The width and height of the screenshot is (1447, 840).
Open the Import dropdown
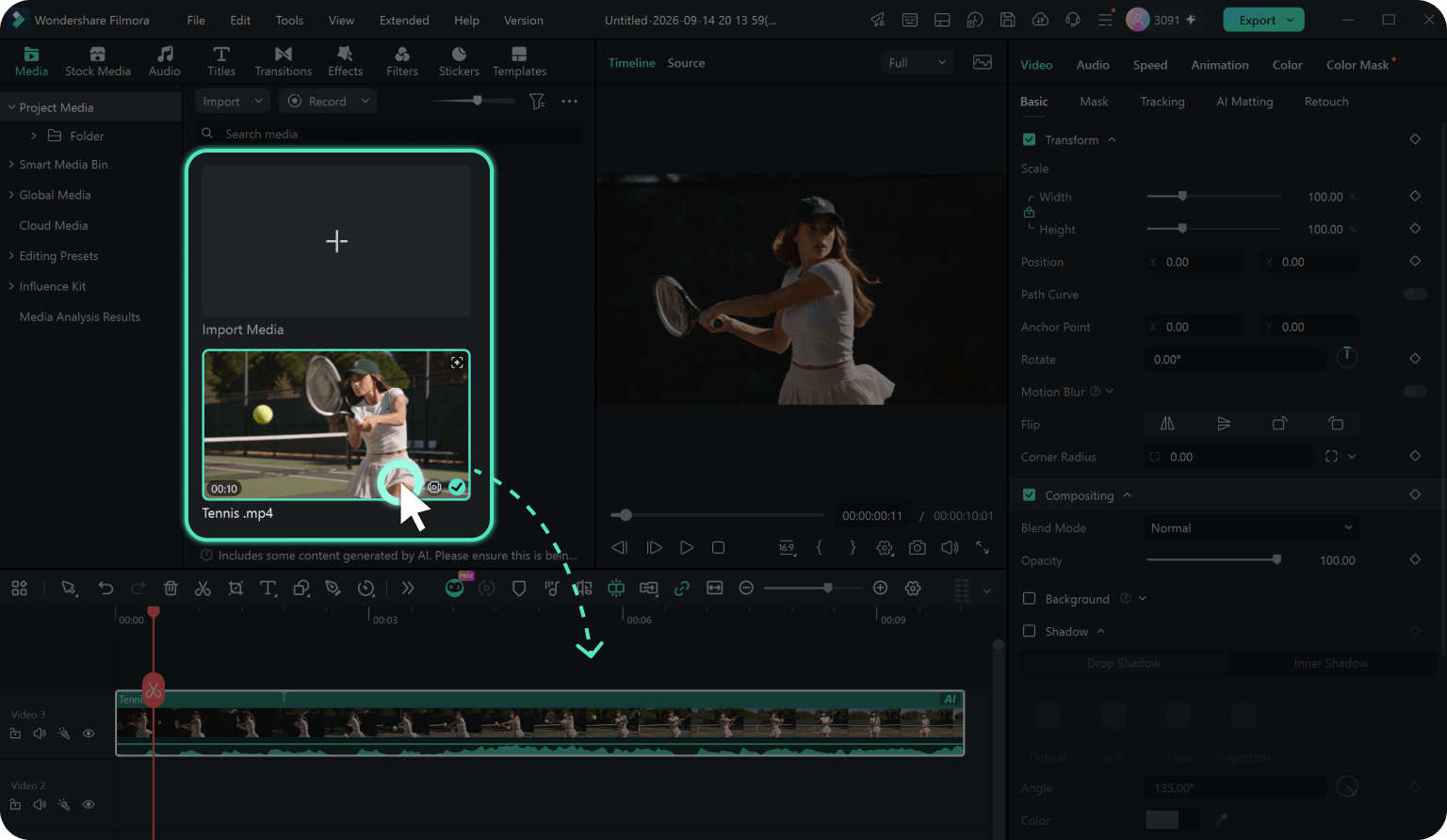[x=233, y=101]
